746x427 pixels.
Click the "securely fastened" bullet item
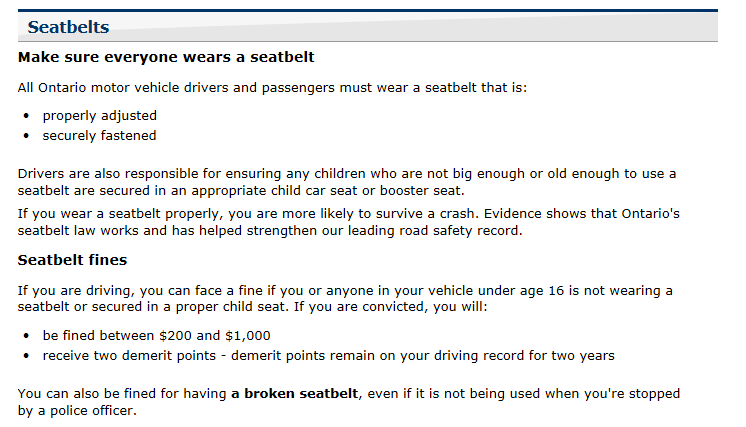pyautogui.click(x=99, y=136)
